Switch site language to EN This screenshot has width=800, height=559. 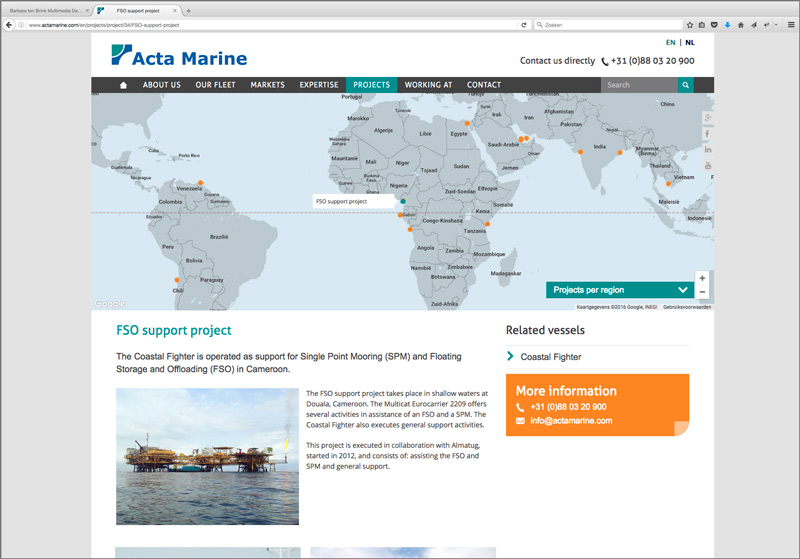tap(670, 43)
